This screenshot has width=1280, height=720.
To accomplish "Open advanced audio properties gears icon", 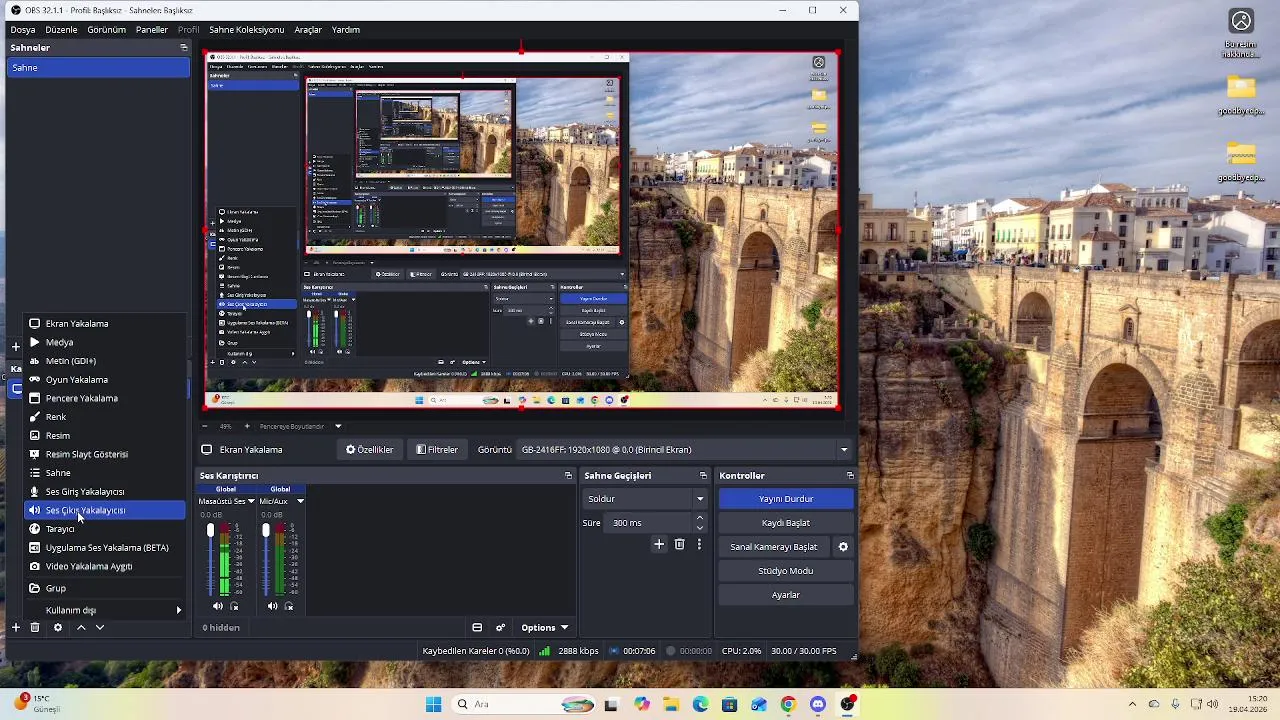I will click(500, 628).
